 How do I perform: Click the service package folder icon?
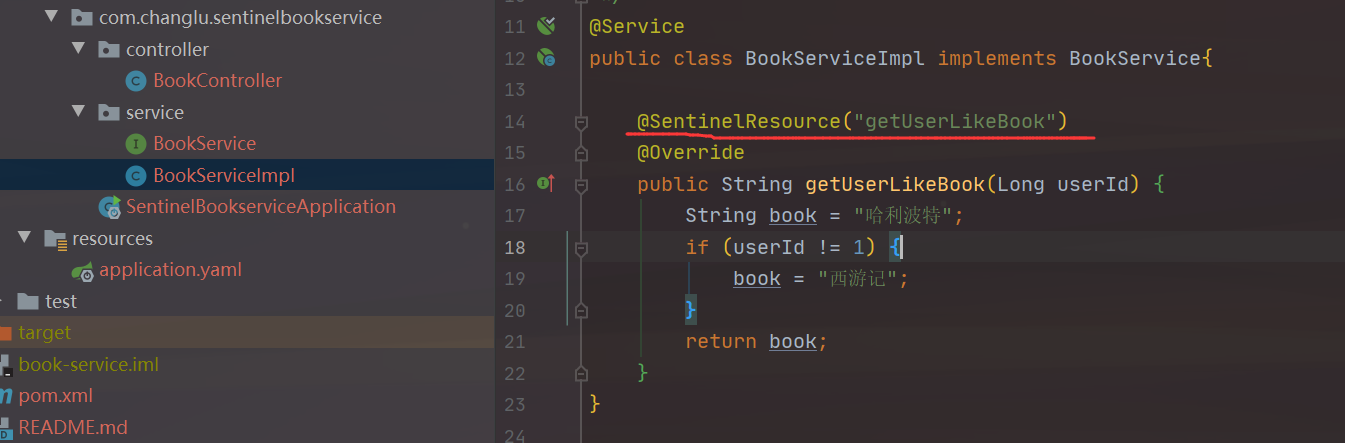pos(109,112)
